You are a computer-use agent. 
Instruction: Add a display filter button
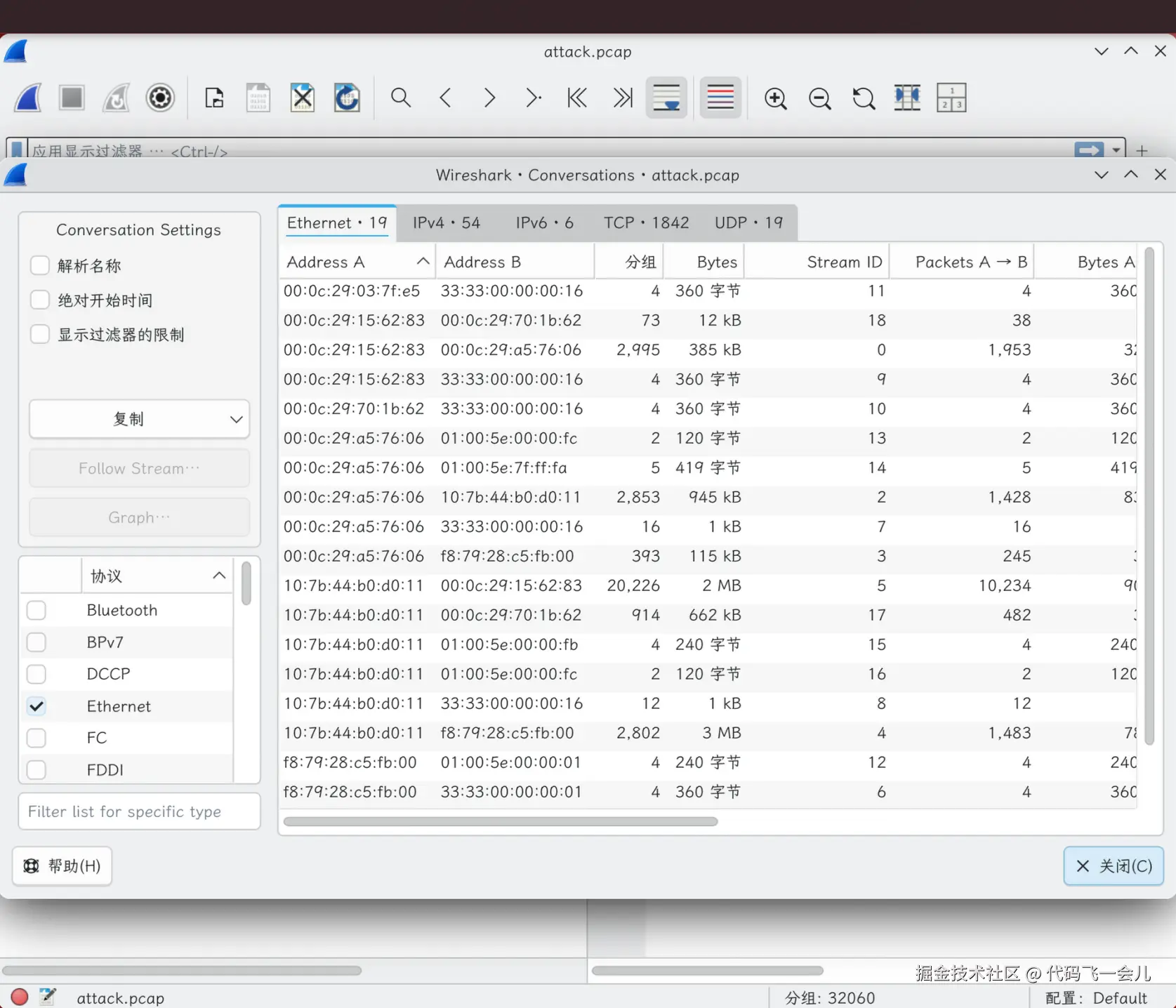click(1142, 151)
